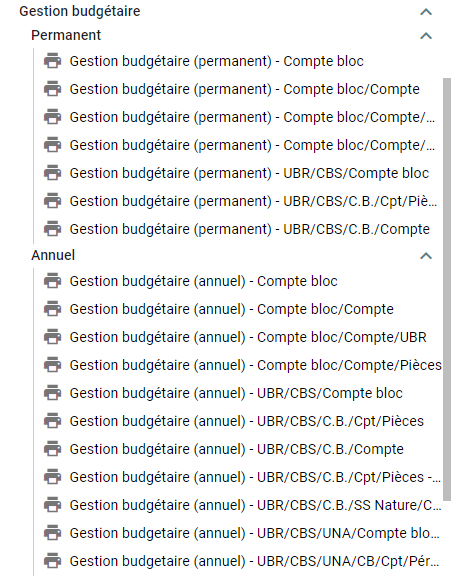Image resolution: width=452 pixels, height=580 pixels.
Task: Click printer icon for annuel UBR/CBS/C.B./SS Nature
Action: click(53, 505)
